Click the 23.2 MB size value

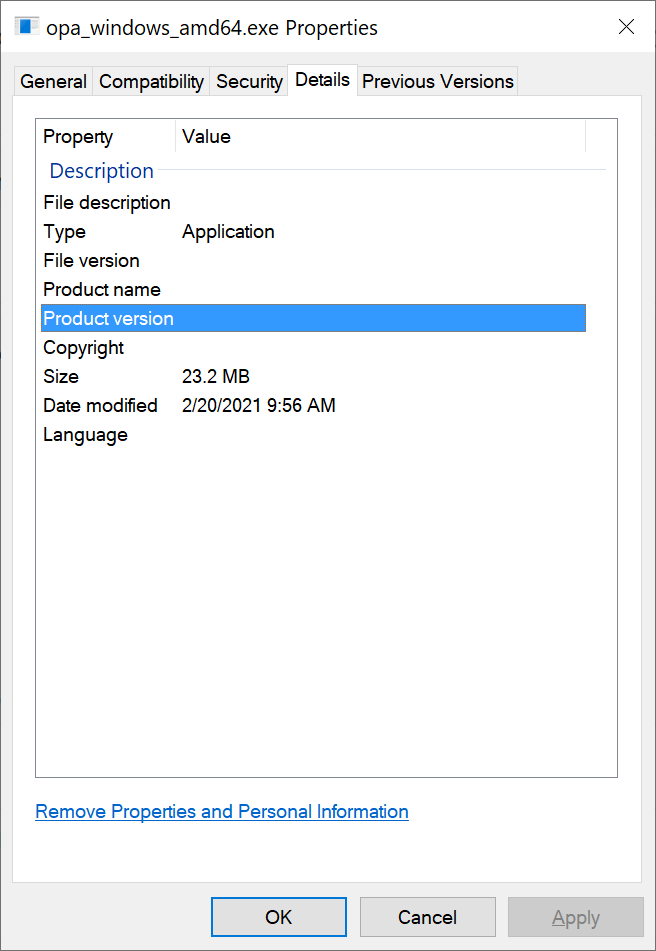click(x=216, y=377)
